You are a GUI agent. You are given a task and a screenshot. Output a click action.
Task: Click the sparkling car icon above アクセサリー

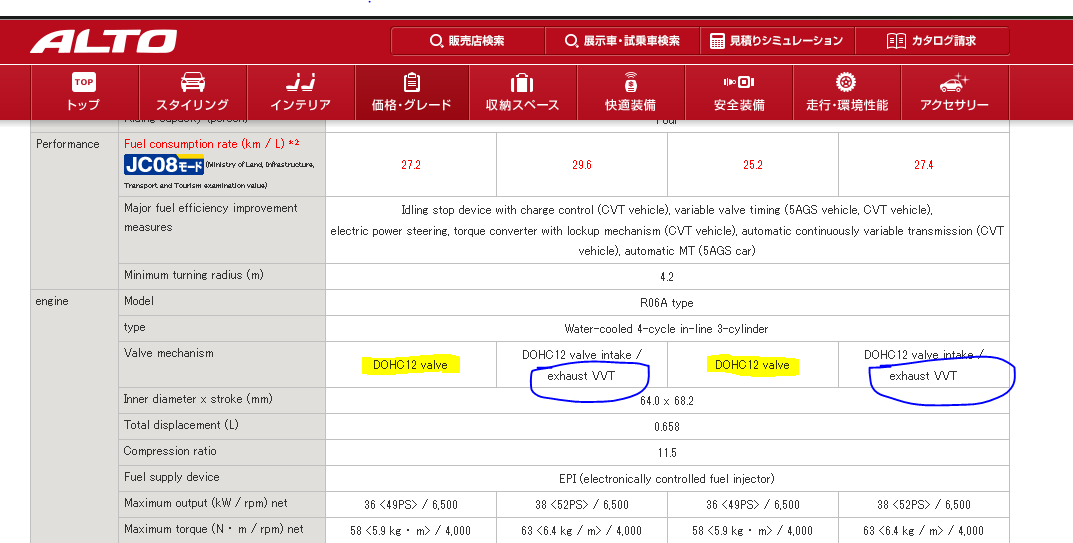954,83
